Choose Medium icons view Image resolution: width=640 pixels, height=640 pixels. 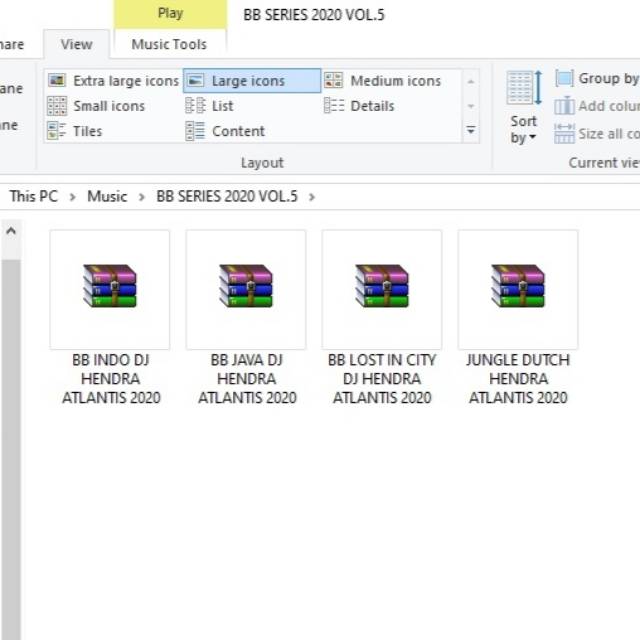[383, 81]
